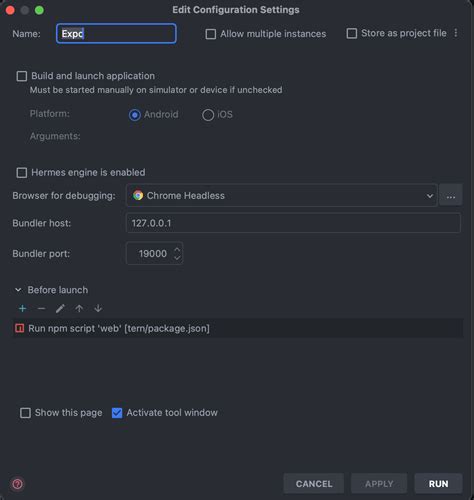474x500 pixels.
Task: Move the launch task down
Action: click(98, 309)
